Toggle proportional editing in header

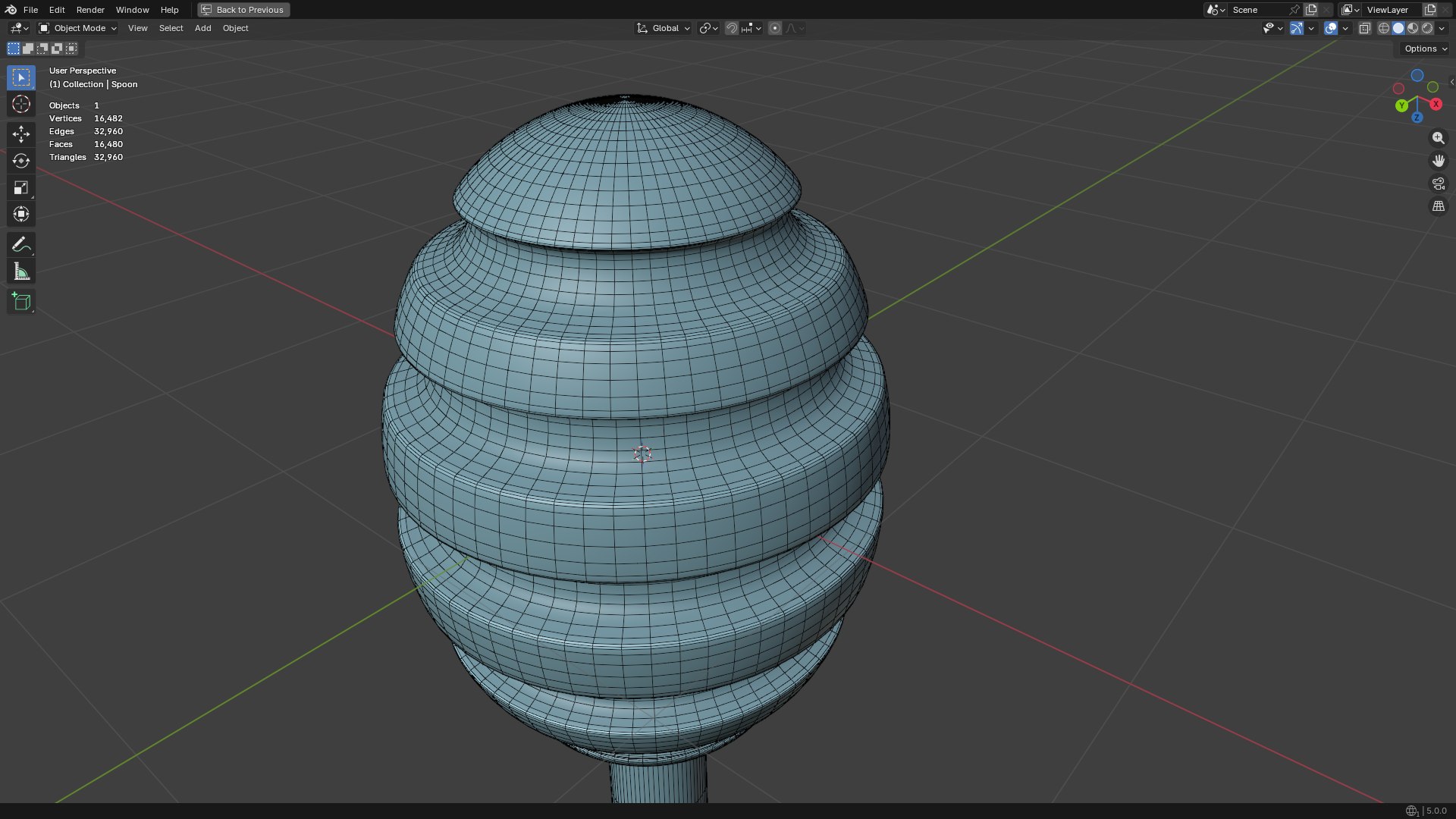(774, 28)
